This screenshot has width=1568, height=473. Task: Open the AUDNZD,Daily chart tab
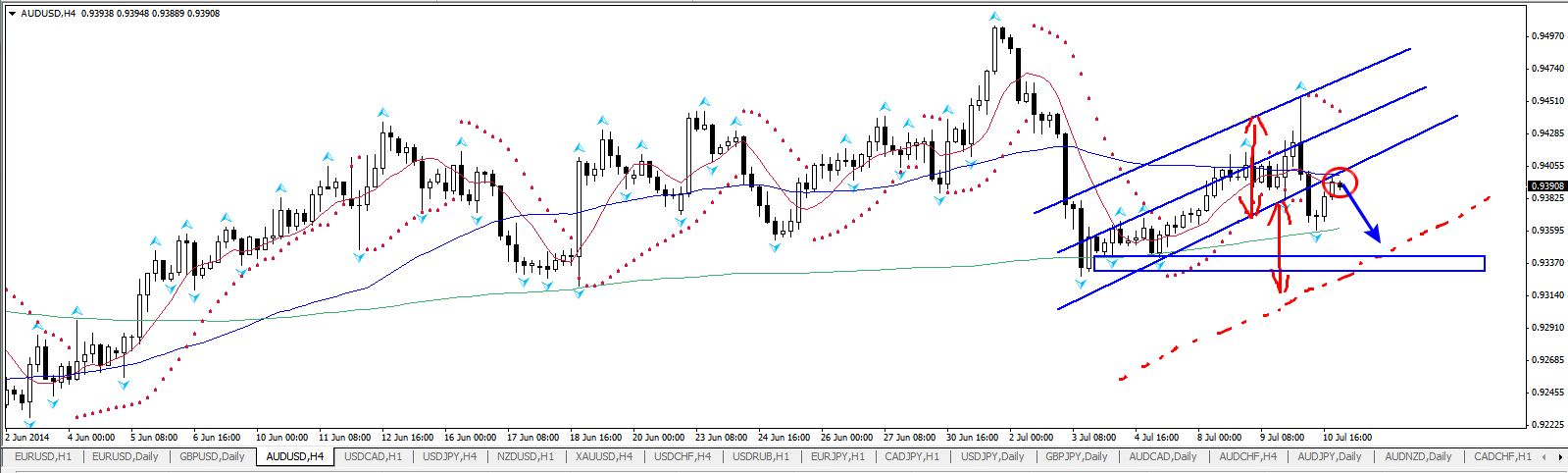[x=1418, y=457]
